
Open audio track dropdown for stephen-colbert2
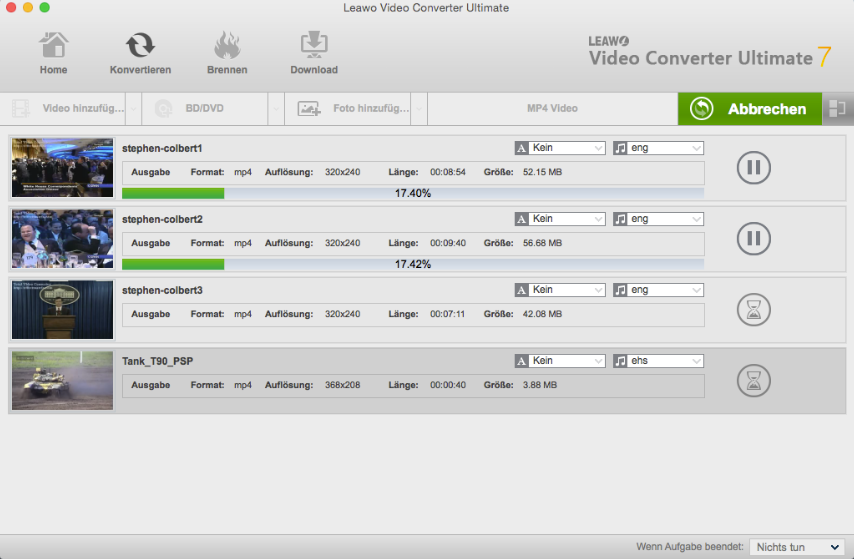click(x=665, y=218)
